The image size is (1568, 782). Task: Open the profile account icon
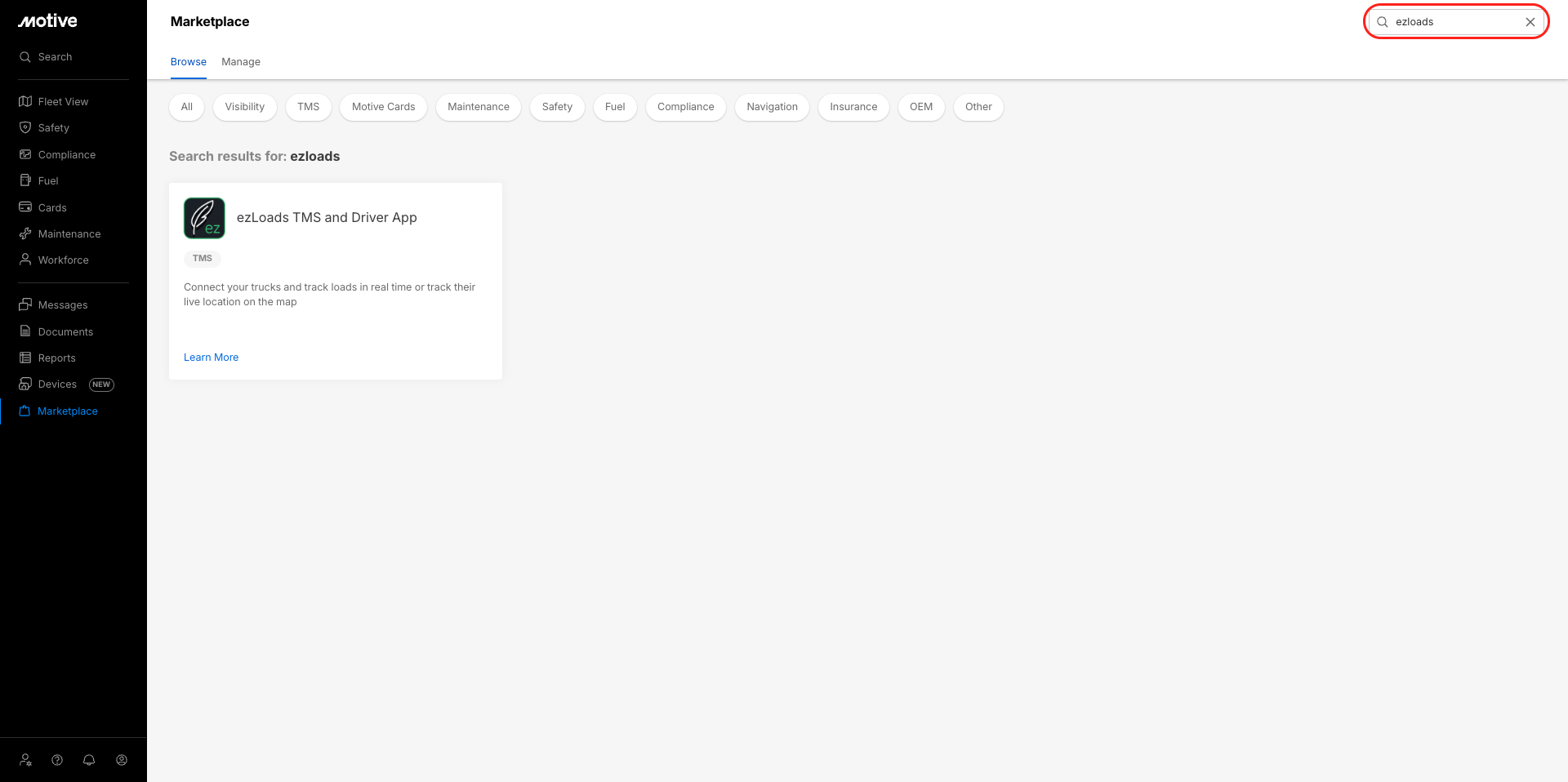tap(122, 760)
